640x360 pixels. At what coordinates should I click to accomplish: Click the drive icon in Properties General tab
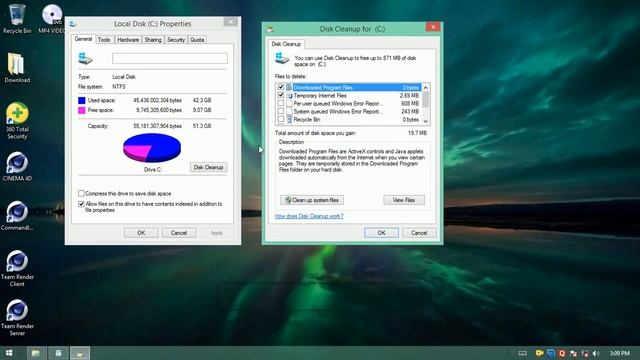(x=85, y=58)
